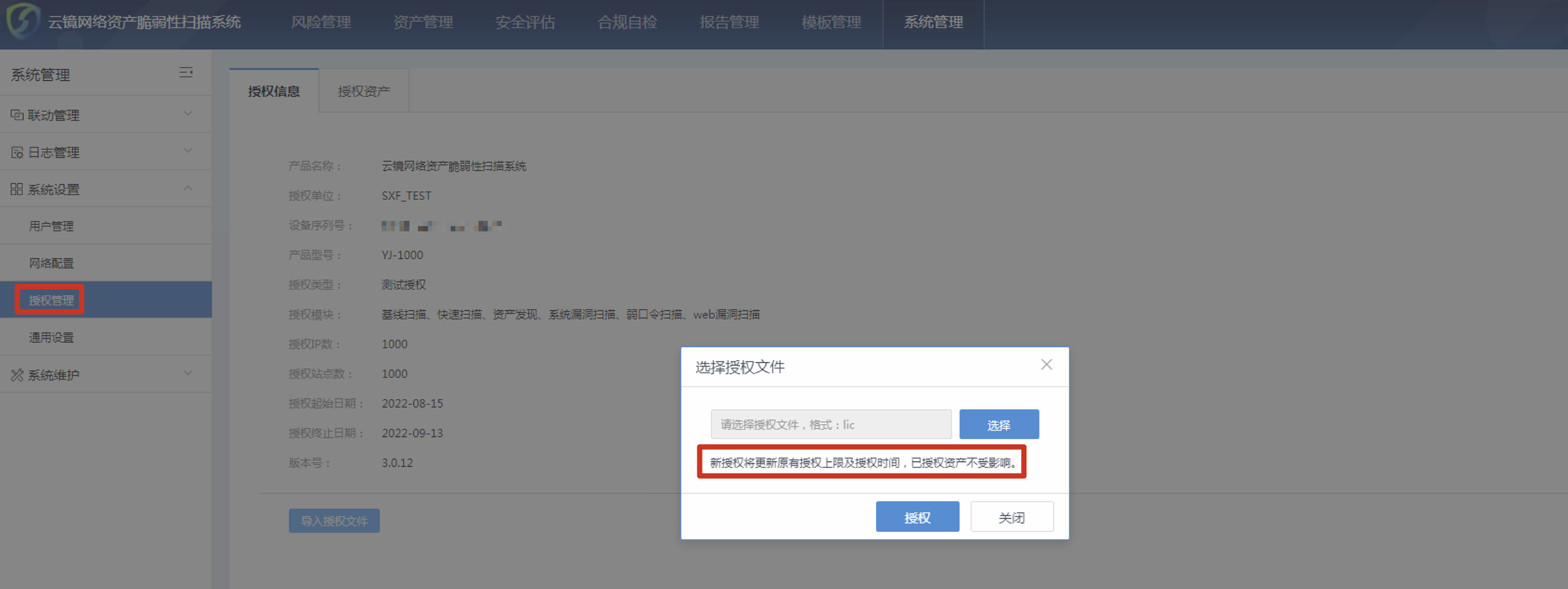Viewport: 1568px width, 589px height.
Task: Click the 授权模块 module list text
Action: point(570,314)
